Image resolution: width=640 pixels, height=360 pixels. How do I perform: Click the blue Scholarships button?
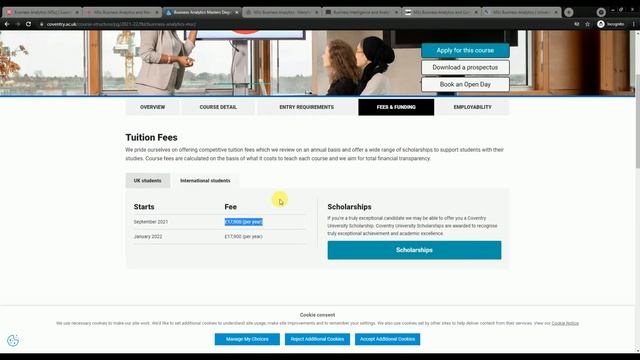point(414,250)
